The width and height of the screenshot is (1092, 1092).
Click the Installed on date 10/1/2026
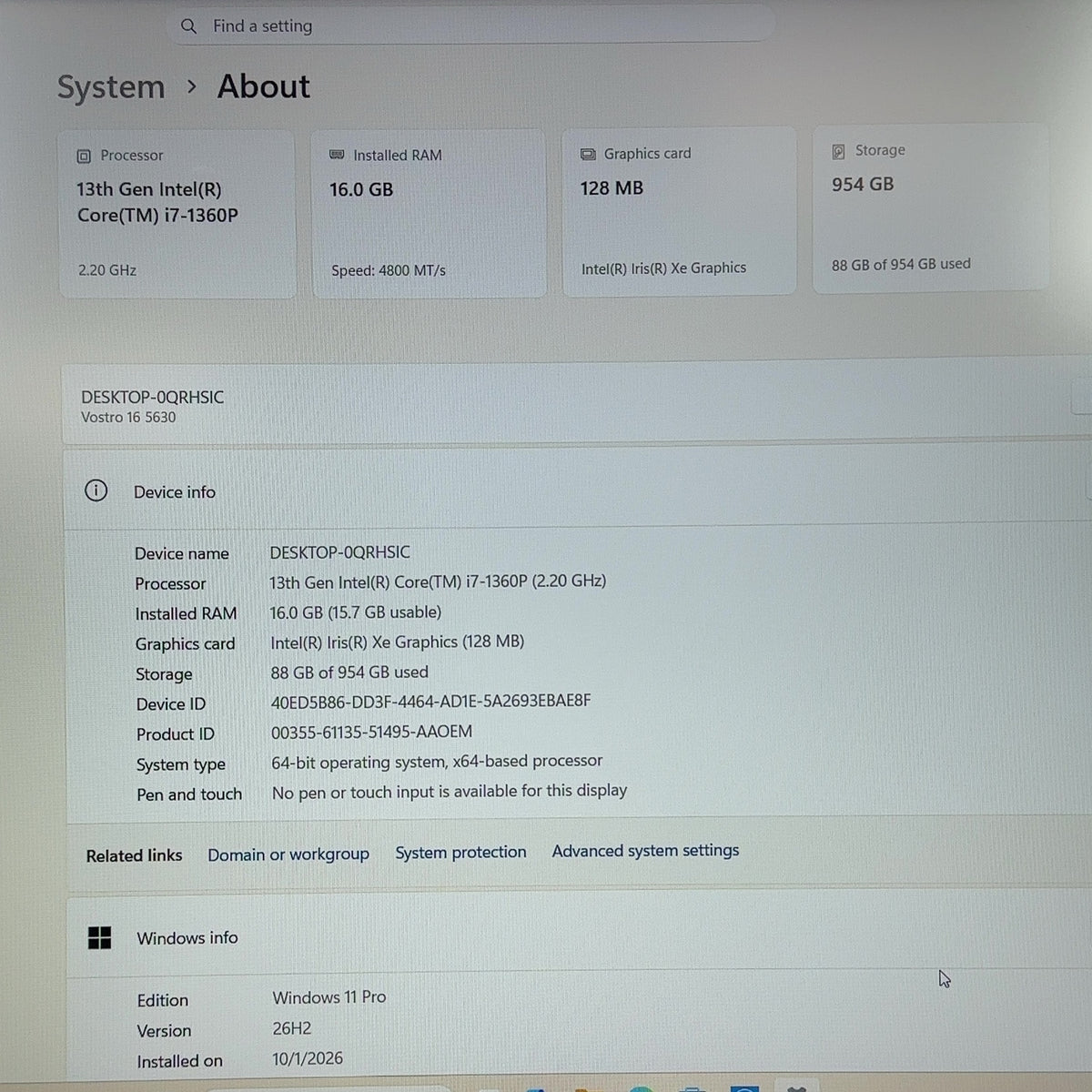308,1058
